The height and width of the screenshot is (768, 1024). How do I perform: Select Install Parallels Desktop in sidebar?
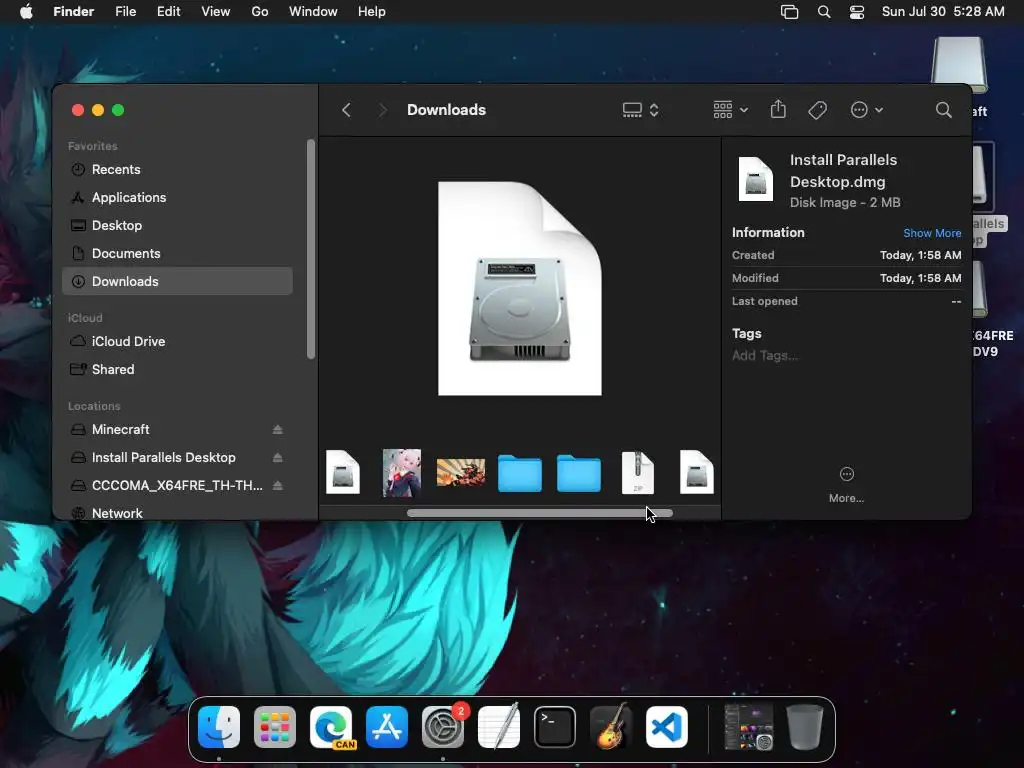click(x=163, y=458)
